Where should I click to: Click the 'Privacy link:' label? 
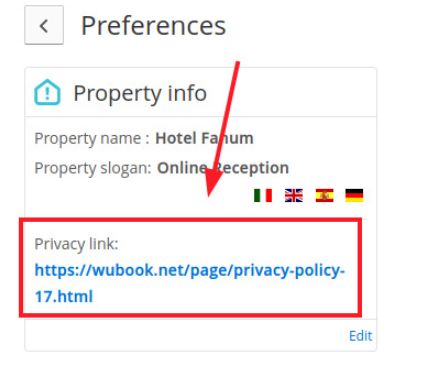pos(76,244)
